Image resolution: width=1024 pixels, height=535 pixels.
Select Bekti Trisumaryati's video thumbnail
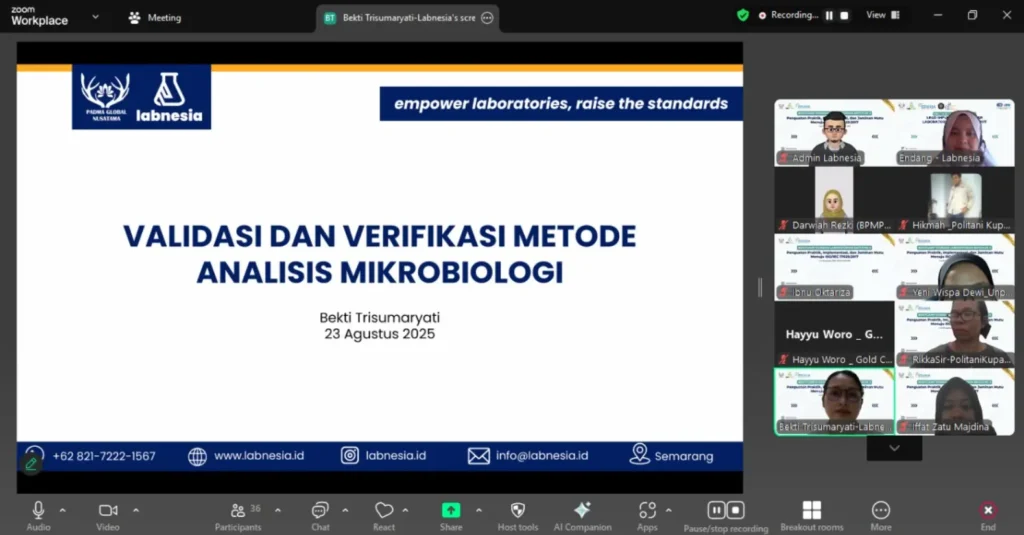tap(834, 401)
